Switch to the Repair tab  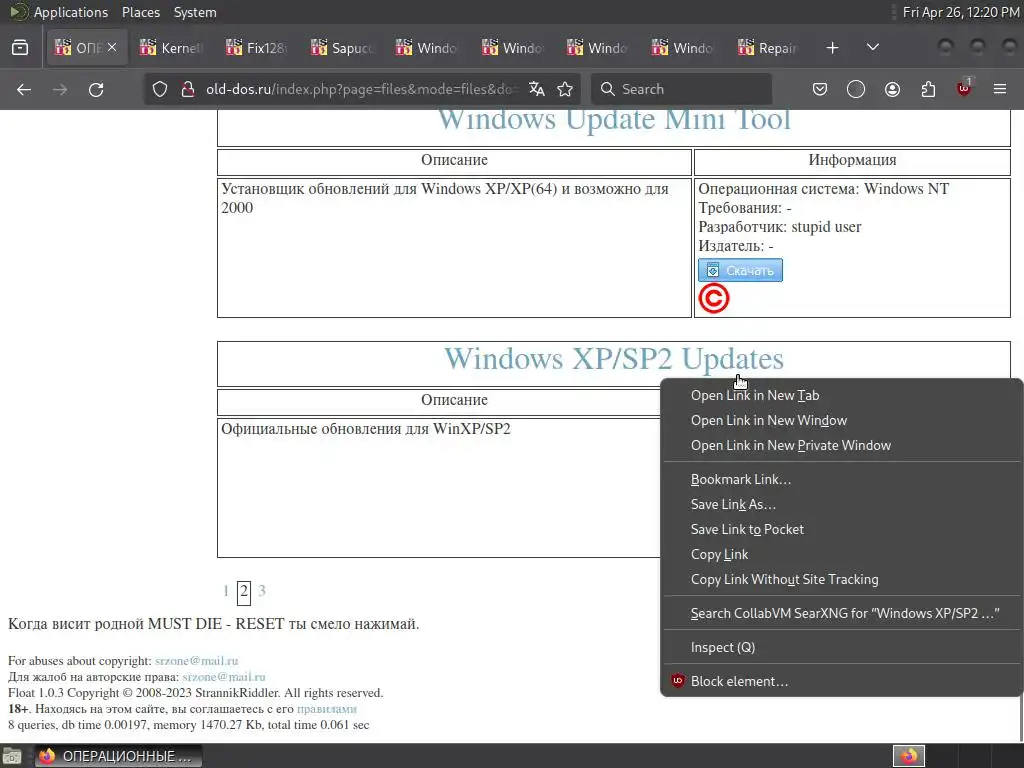769,48
